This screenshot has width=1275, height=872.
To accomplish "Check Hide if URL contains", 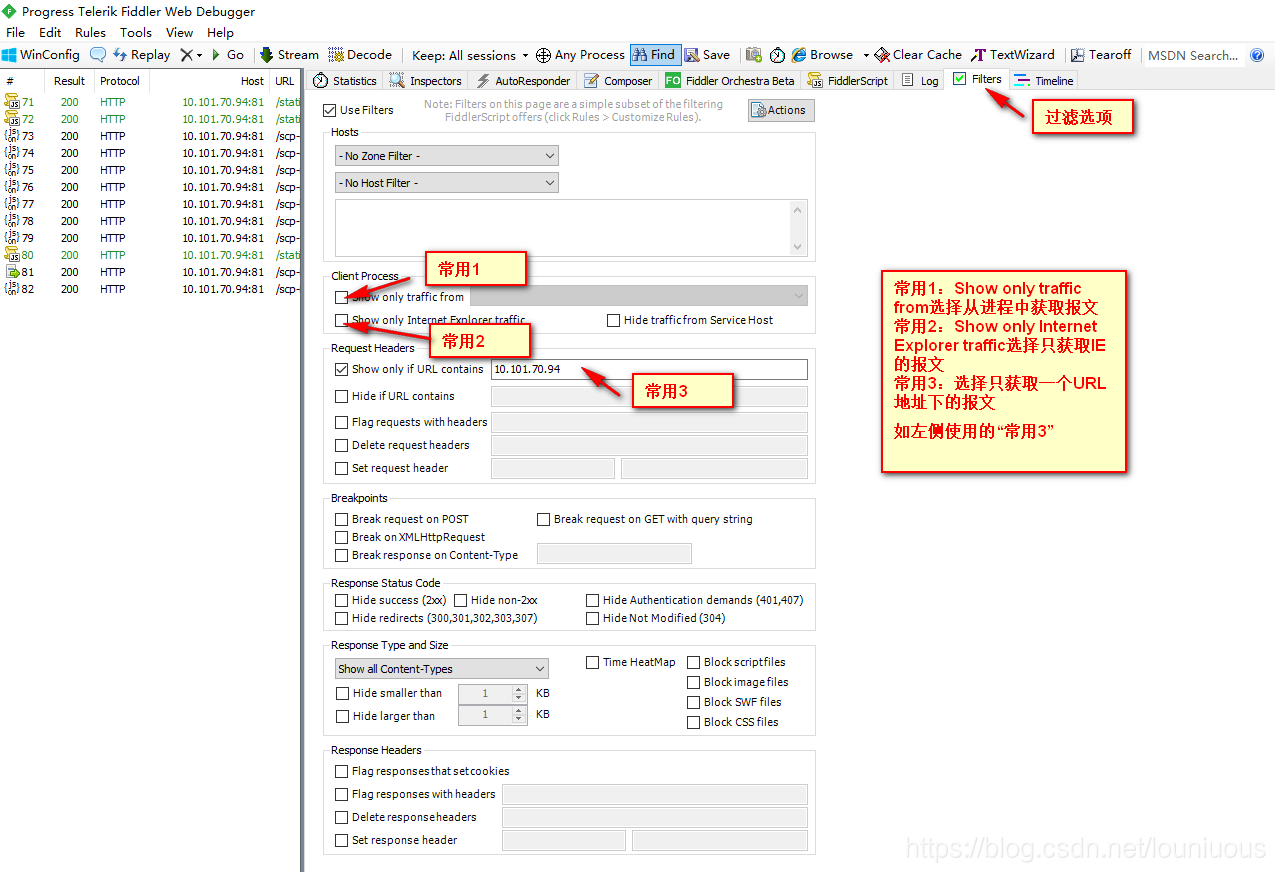I will click(342, 396).
